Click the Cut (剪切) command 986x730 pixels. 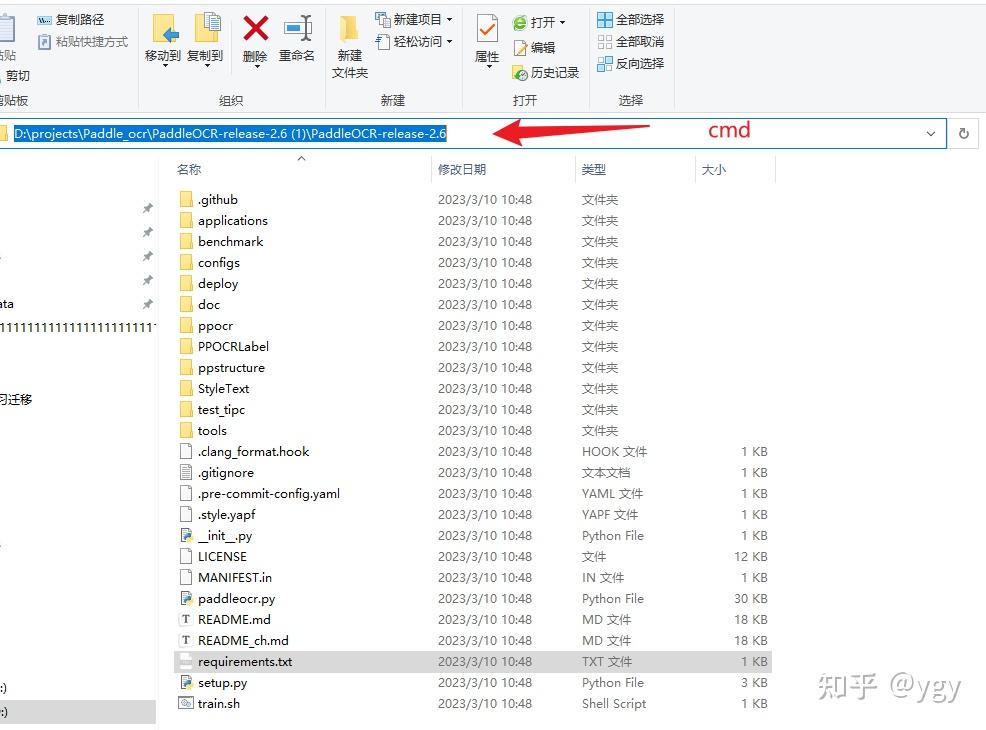(18, 75)
